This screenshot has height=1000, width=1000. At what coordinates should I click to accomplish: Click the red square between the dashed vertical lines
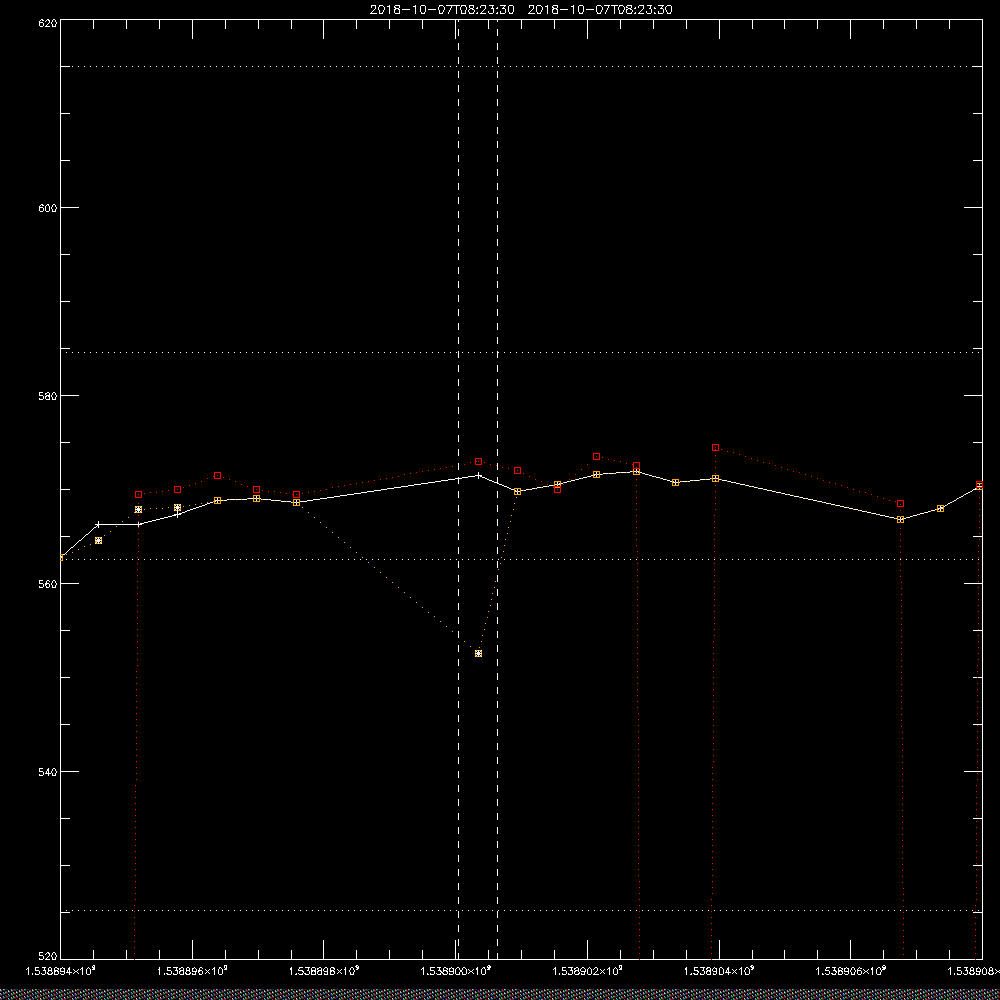(478, 461)
